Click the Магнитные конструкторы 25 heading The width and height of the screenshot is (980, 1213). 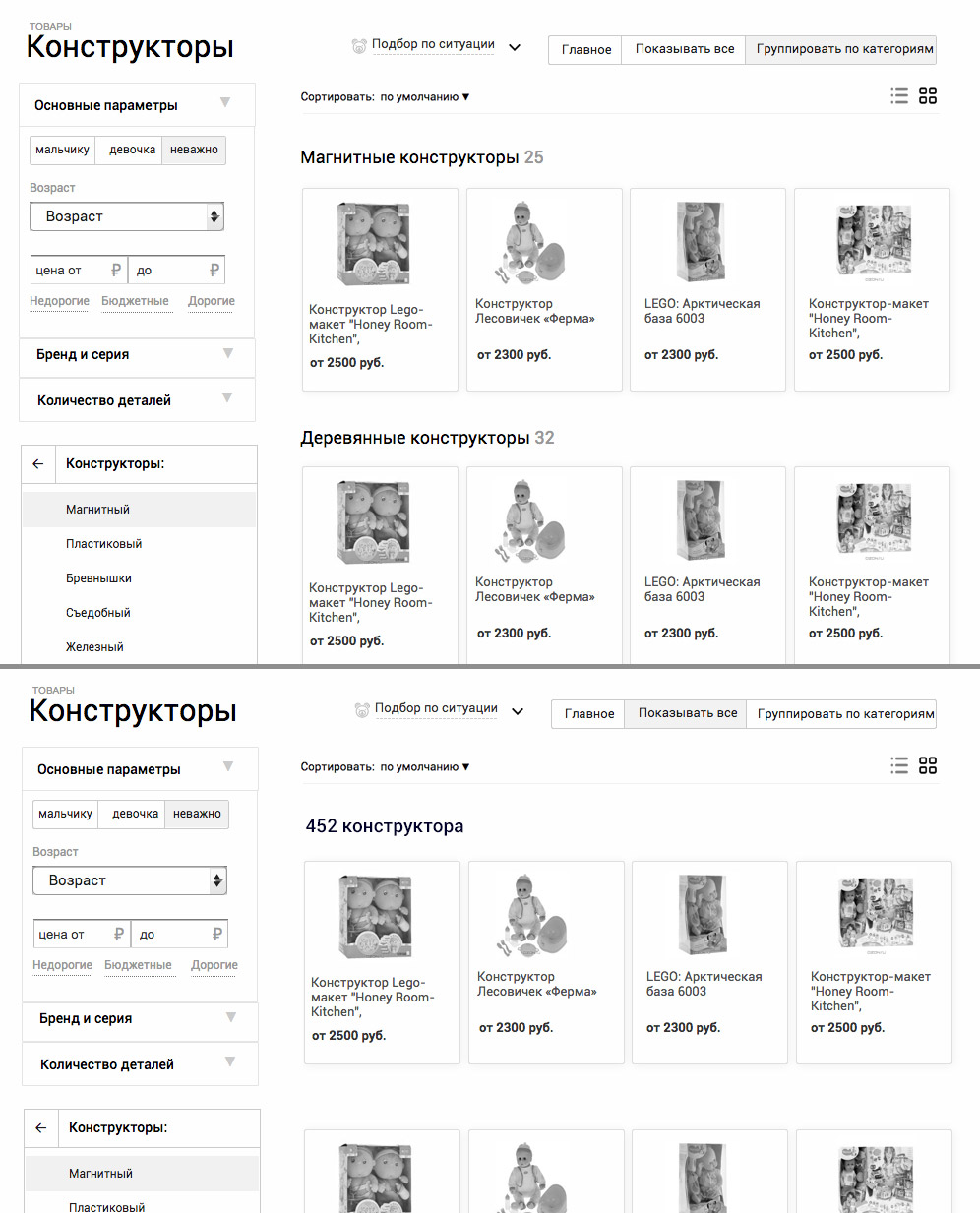tap(422, 157)
